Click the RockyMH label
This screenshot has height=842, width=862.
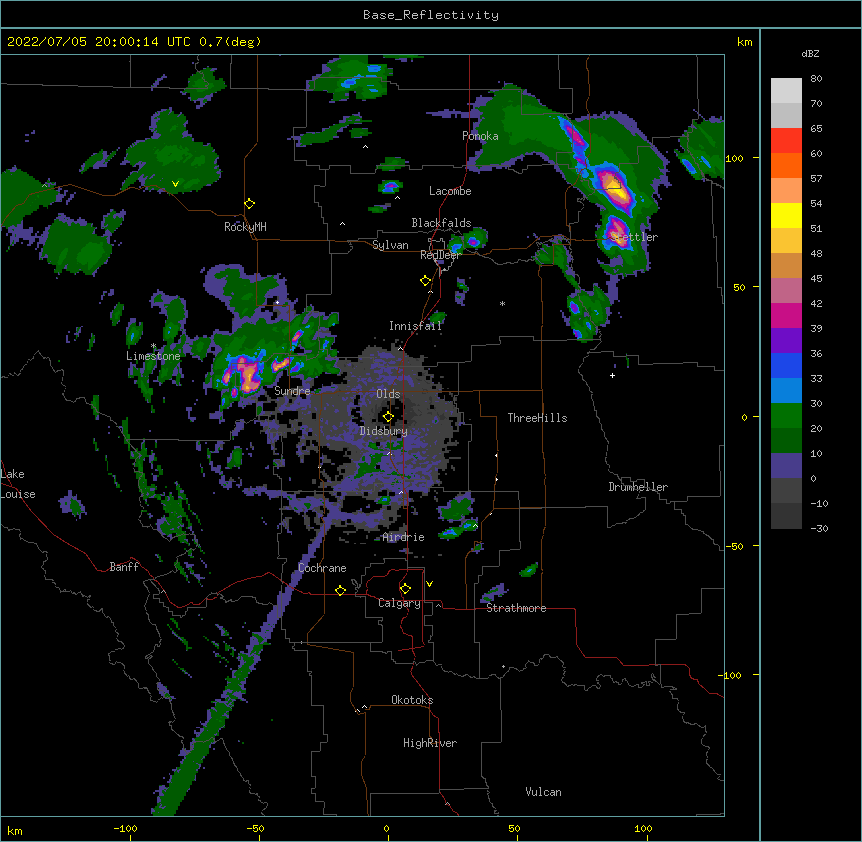pyautogui.click(x=245, y=227)
